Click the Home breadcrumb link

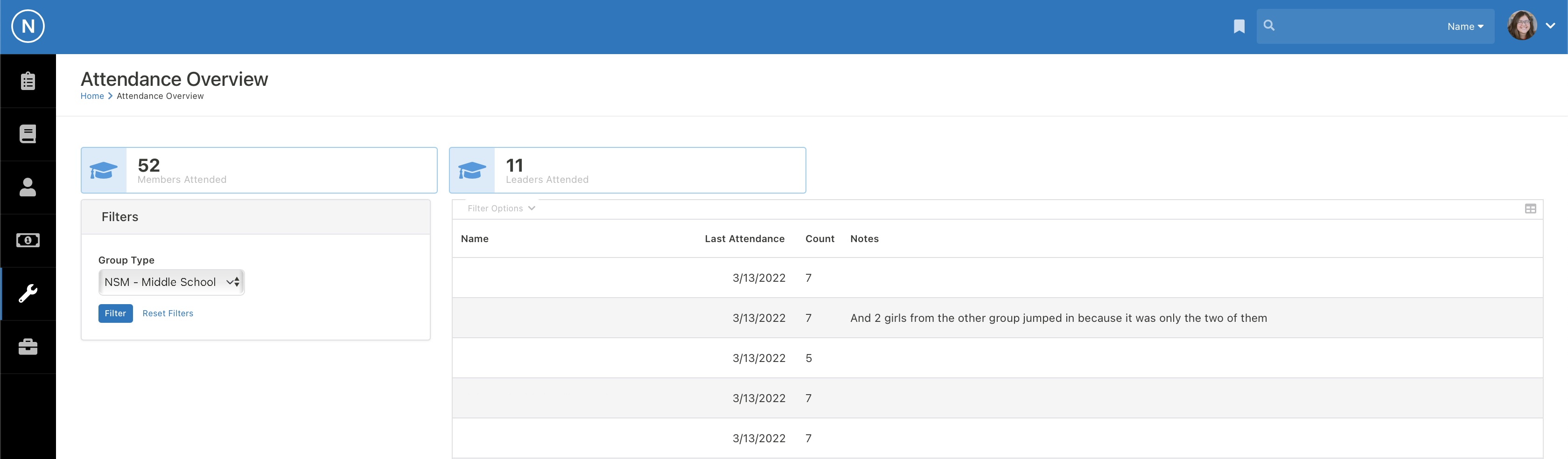(x=92, y=96)
